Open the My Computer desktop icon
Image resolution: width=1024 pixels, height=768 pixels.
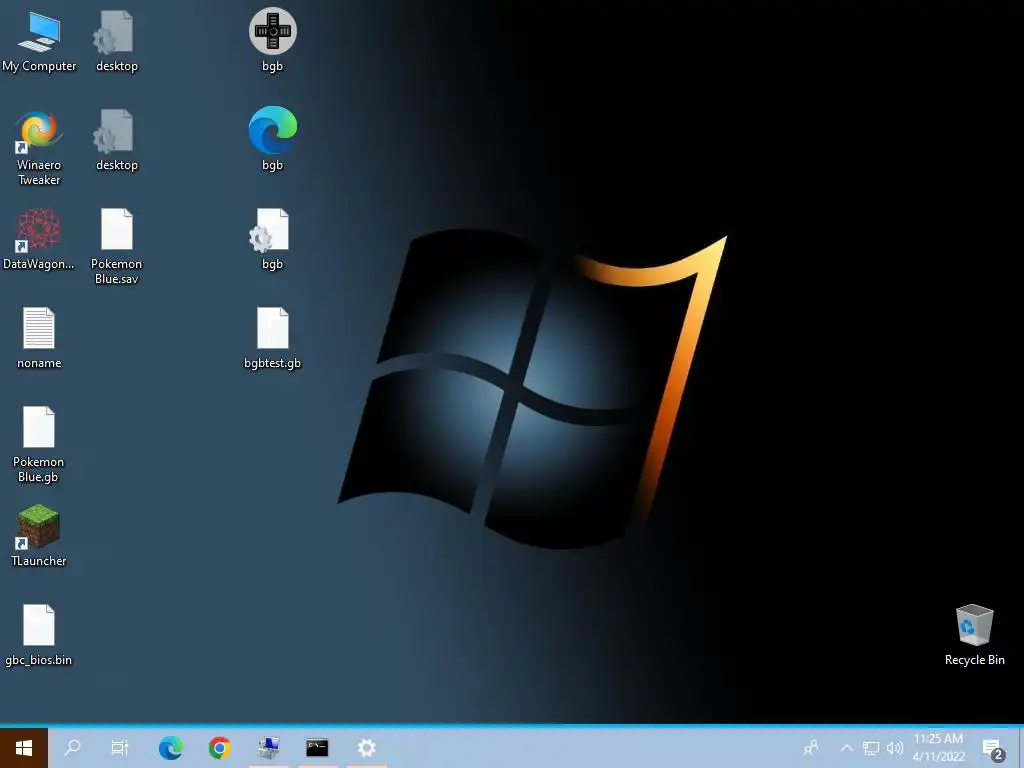point(39,42)
